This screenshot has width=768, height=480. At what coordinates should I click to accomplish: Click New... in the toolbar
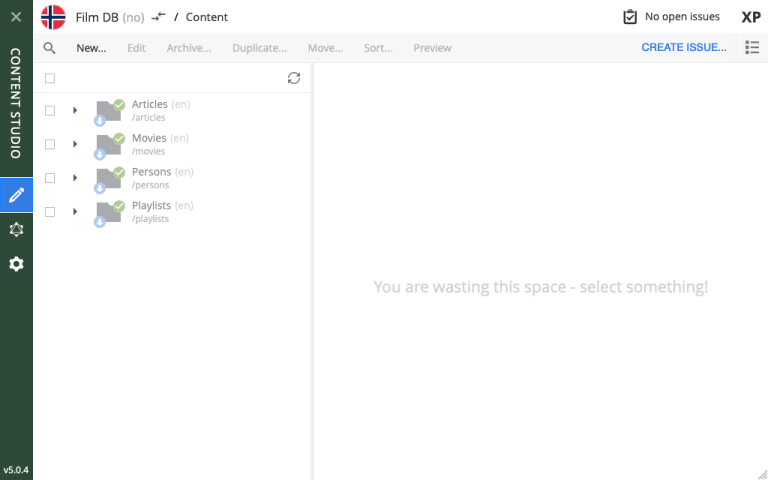tap(91, 48)
